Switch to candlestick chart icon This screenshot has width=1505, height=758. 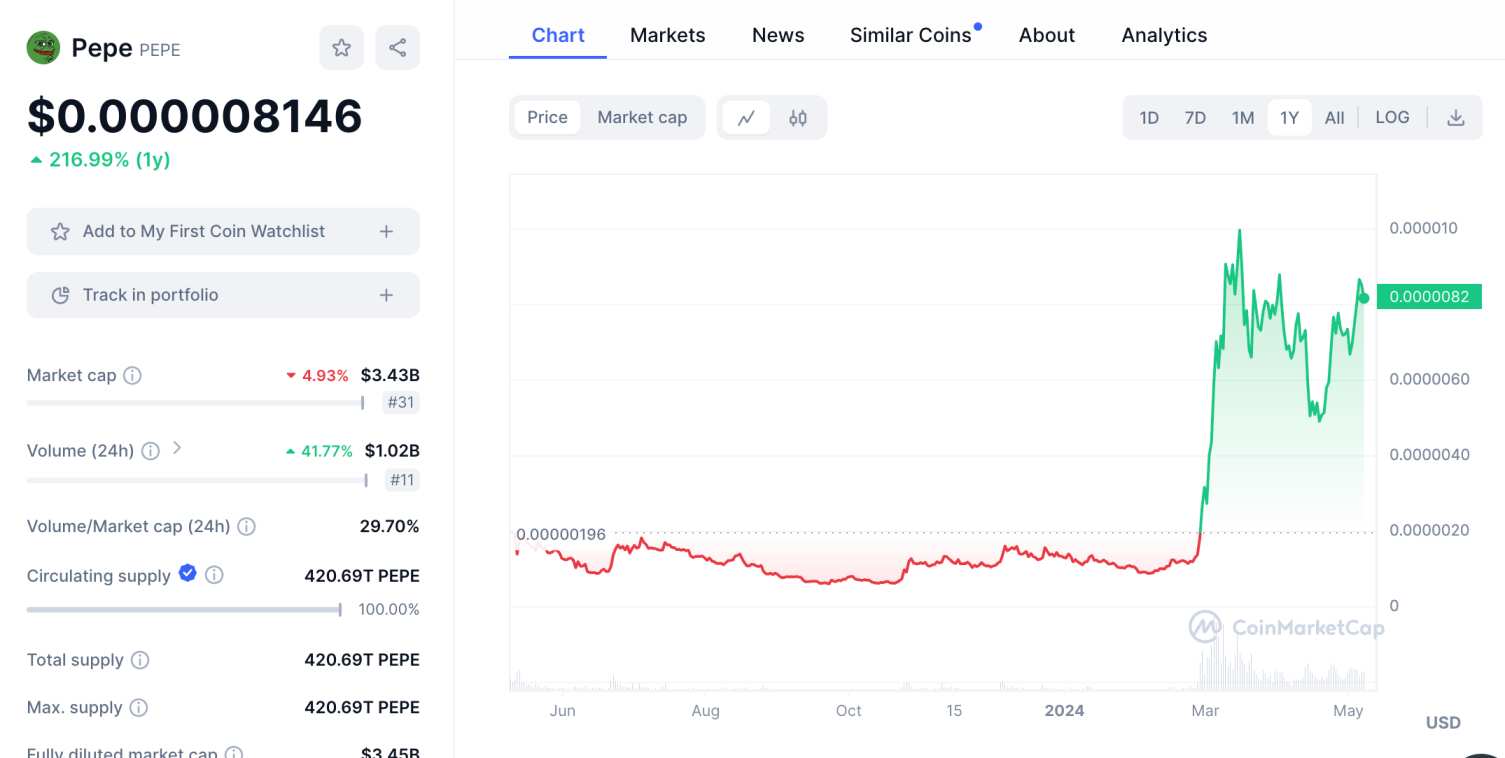point(798,118)
